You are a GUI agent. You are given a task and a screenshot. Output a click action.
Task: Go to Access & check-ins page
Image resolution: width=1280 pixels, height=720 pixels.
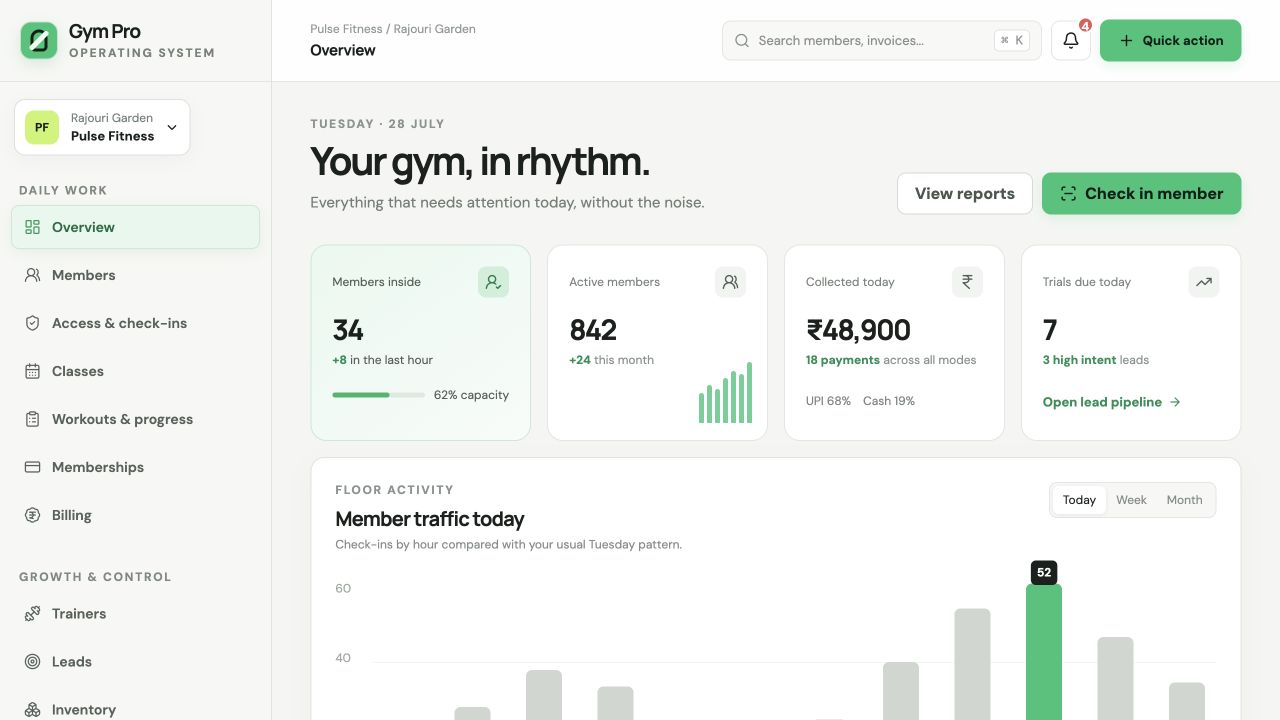coord(135,323)
